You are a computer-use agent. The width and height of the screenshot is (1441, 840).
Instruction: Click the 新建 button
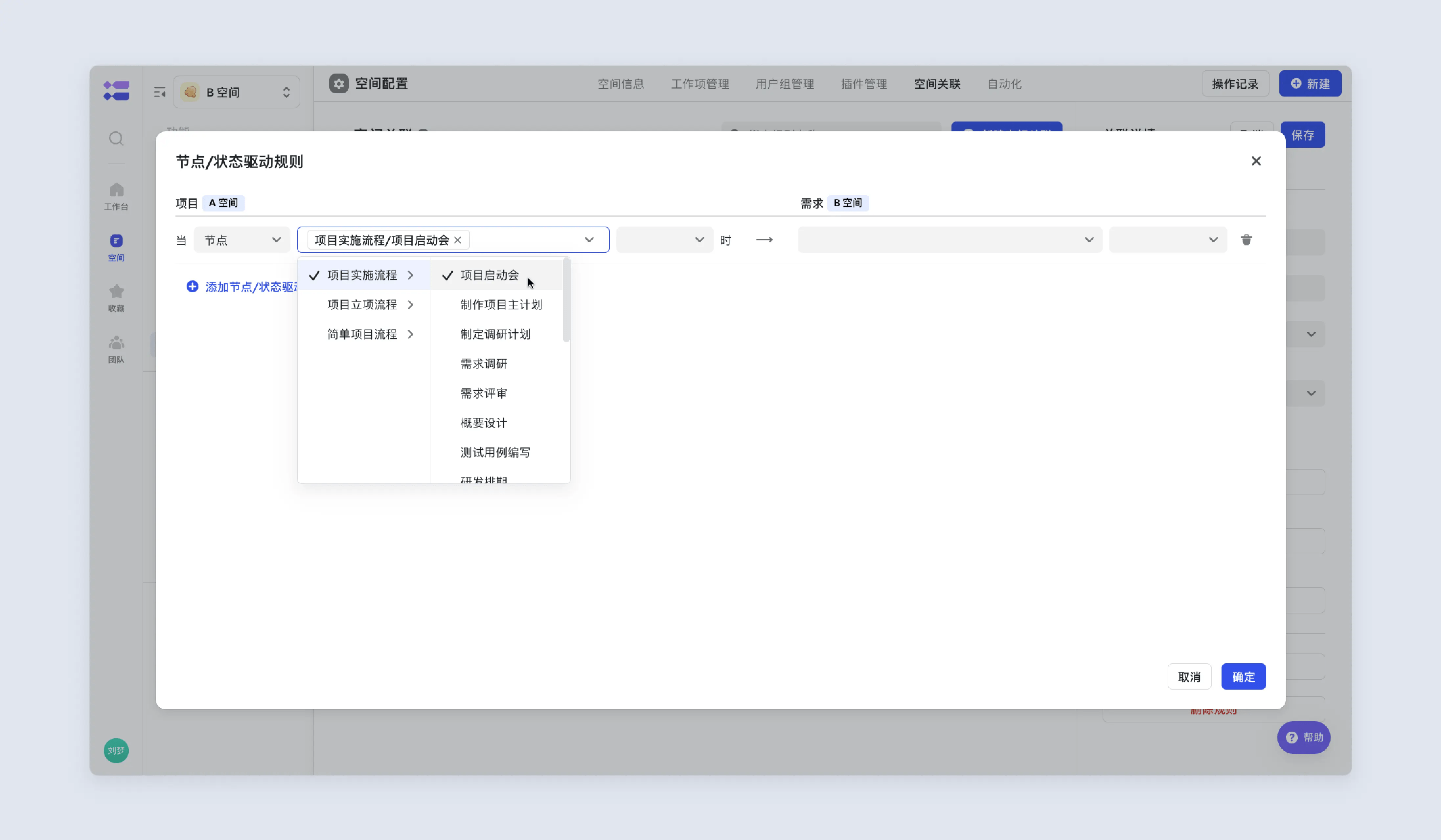[1310, 84]
